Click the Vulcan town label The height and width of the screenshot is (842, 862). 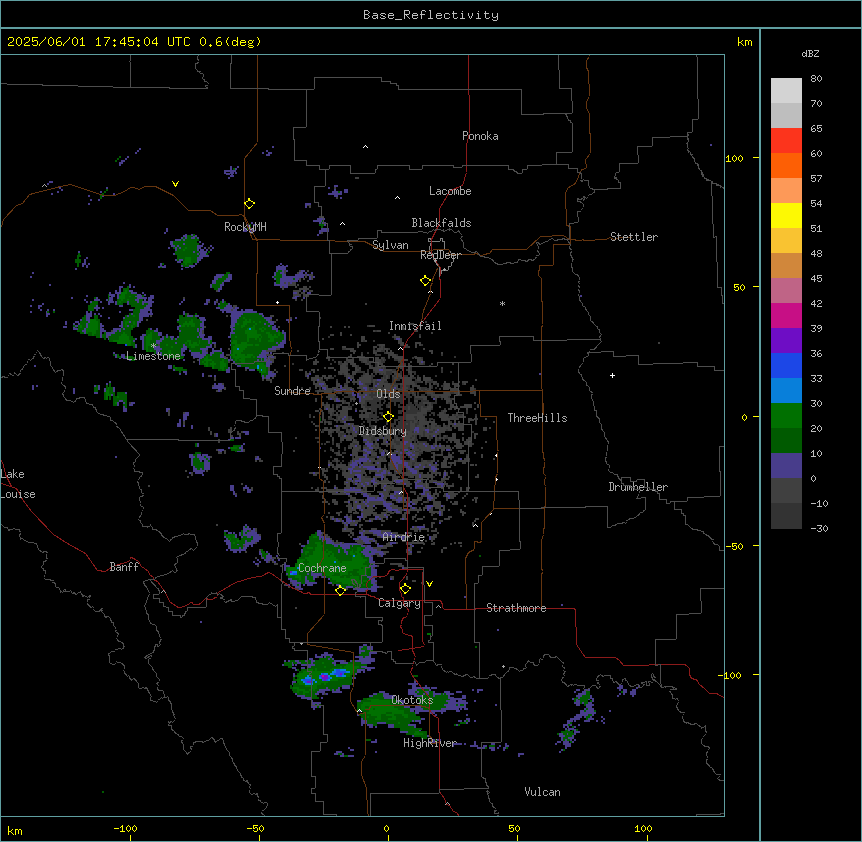[542, 792]
